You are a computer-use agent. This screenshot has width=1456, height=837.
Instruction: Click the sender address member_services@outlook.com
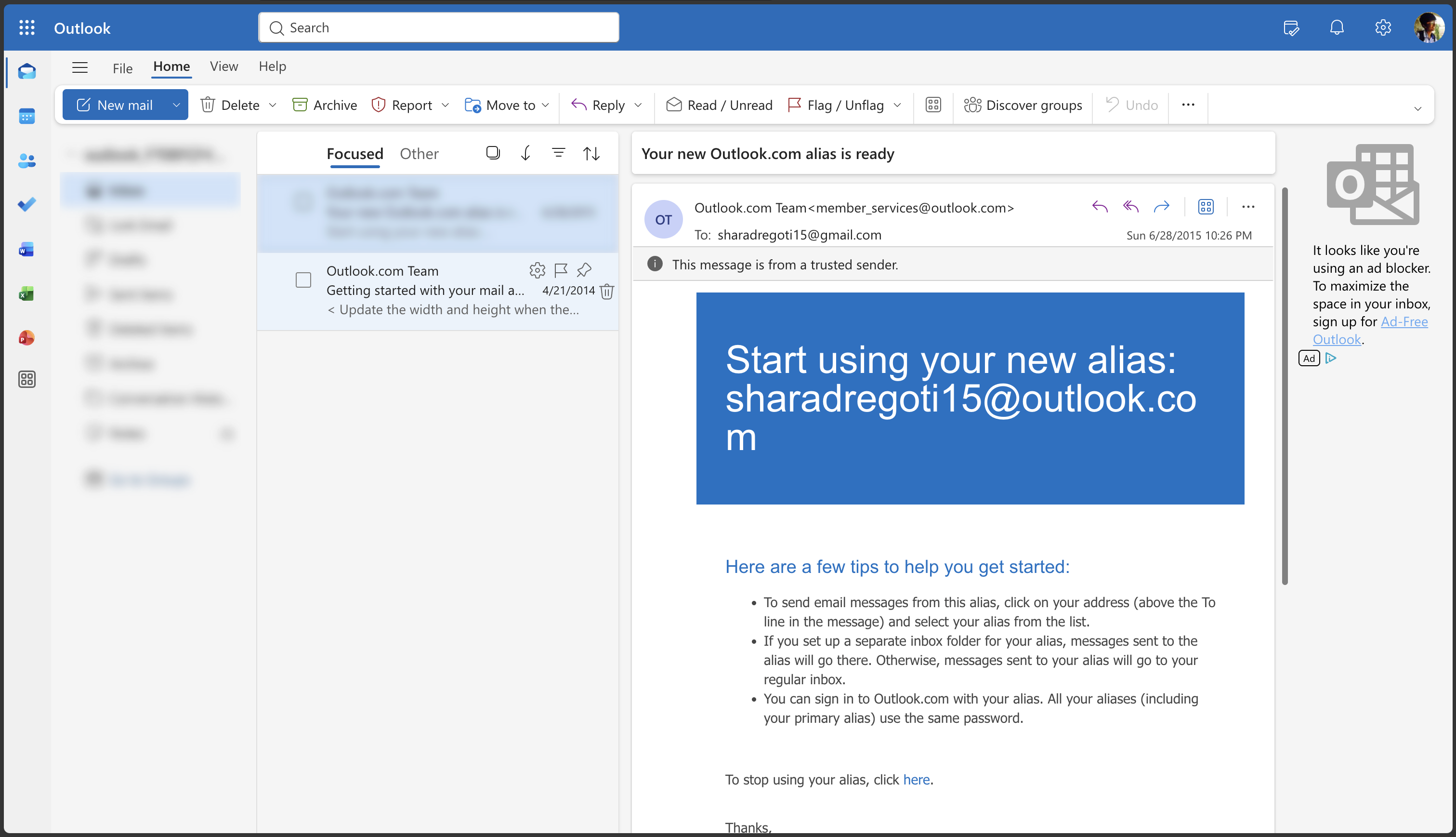(910, 208)
